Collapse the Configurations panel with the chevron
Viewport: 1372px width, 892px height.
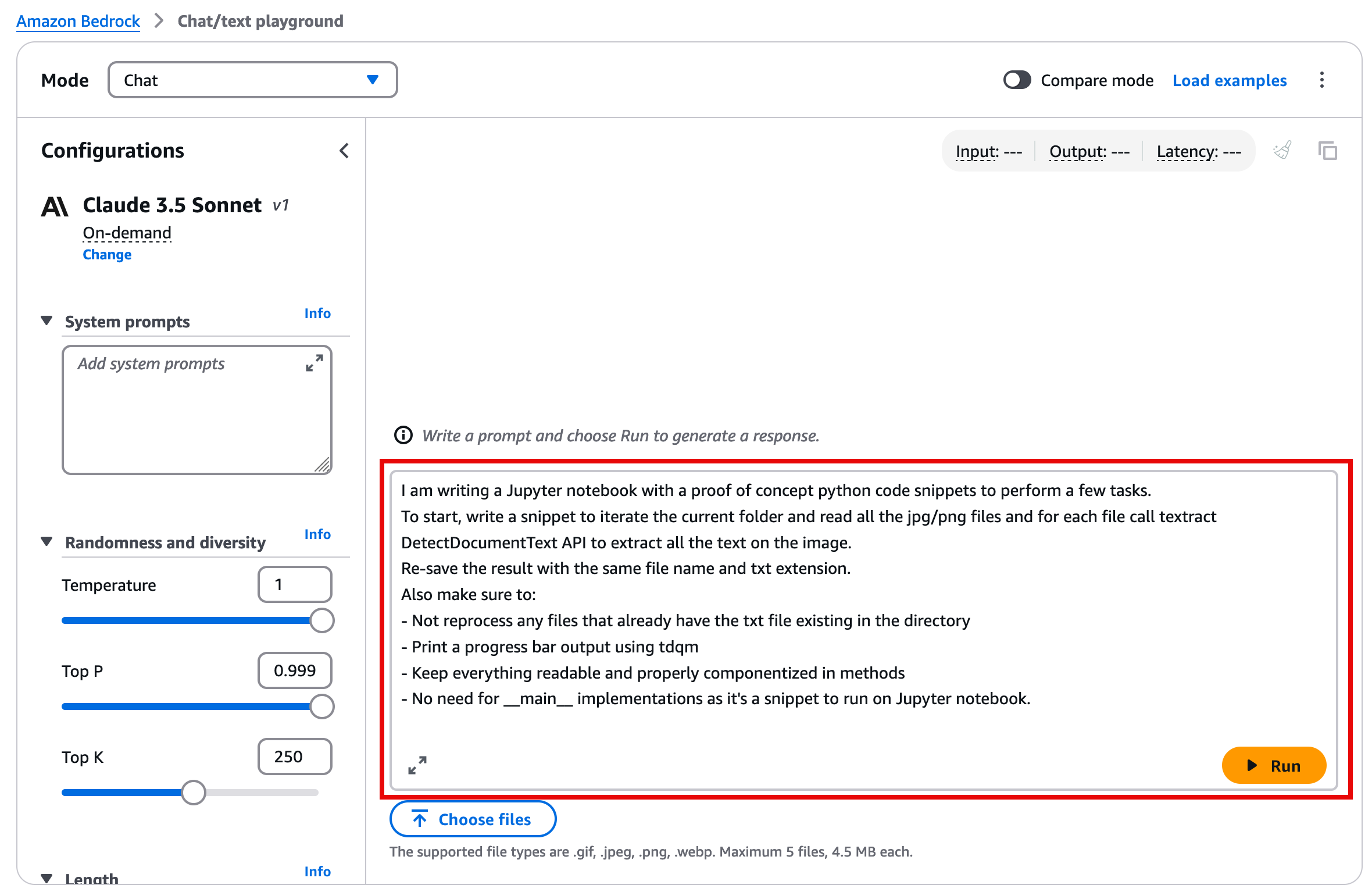[344, 151]
